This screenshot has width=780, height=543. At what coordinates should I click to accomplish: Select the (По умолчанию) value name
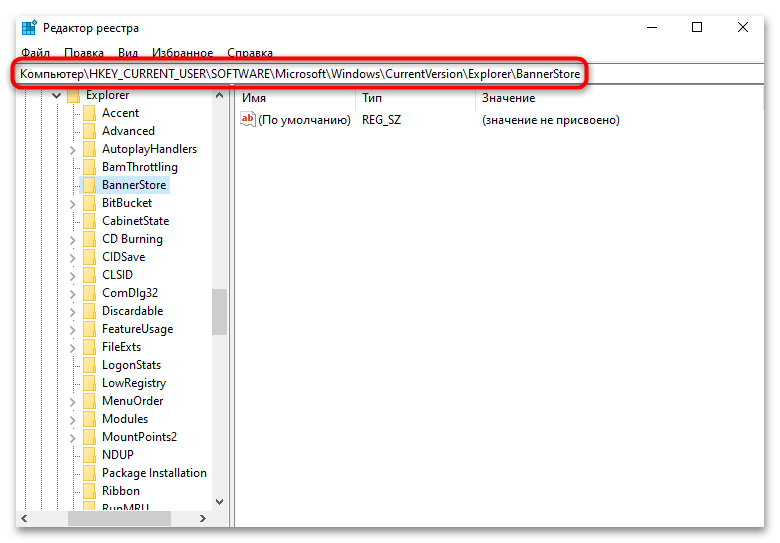(x=304, y=120)
